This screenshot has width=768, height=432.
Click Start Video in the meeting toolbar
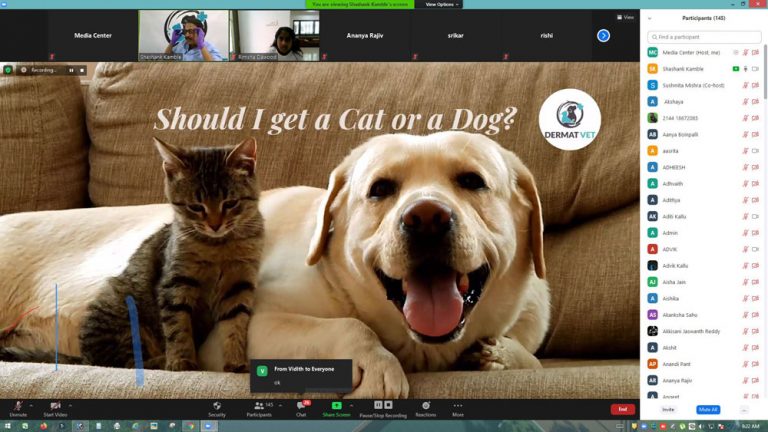pos(55,408)
